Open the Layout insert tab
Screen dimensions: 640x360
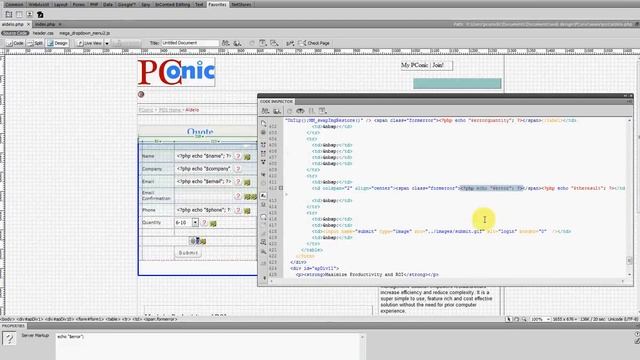coord(61,4)
